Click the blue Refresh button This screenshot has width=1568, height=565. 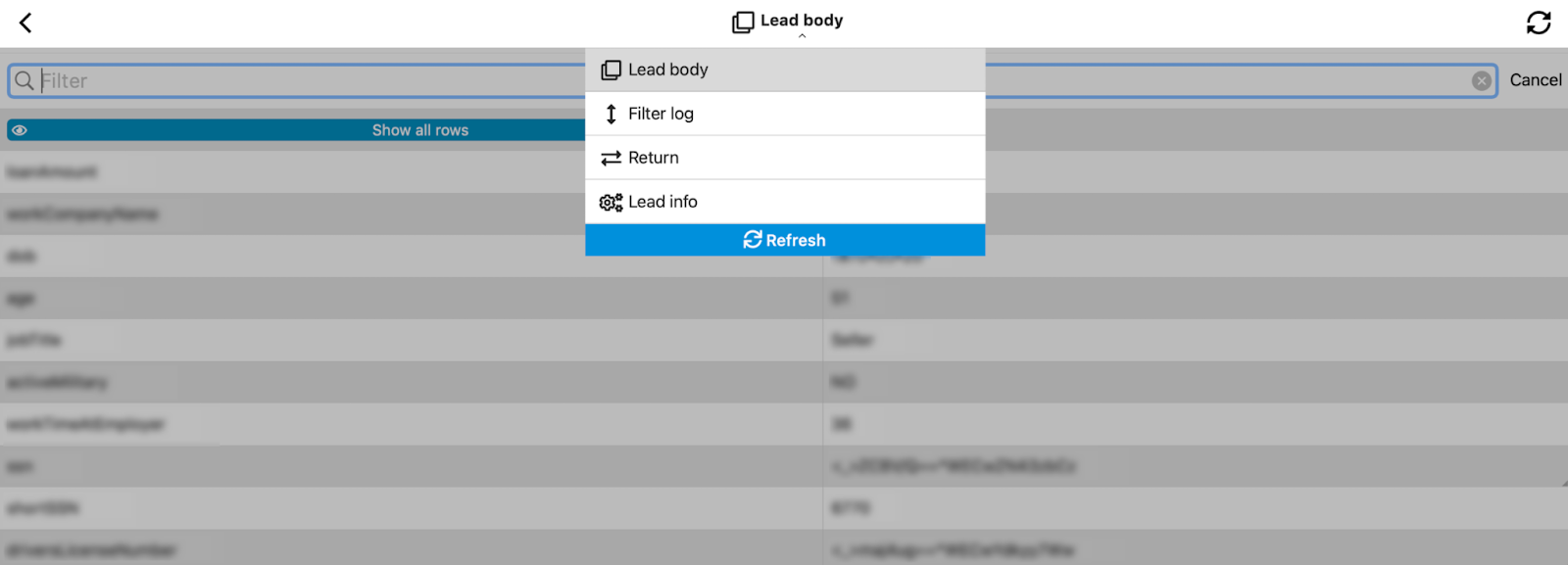click(785, 240)
